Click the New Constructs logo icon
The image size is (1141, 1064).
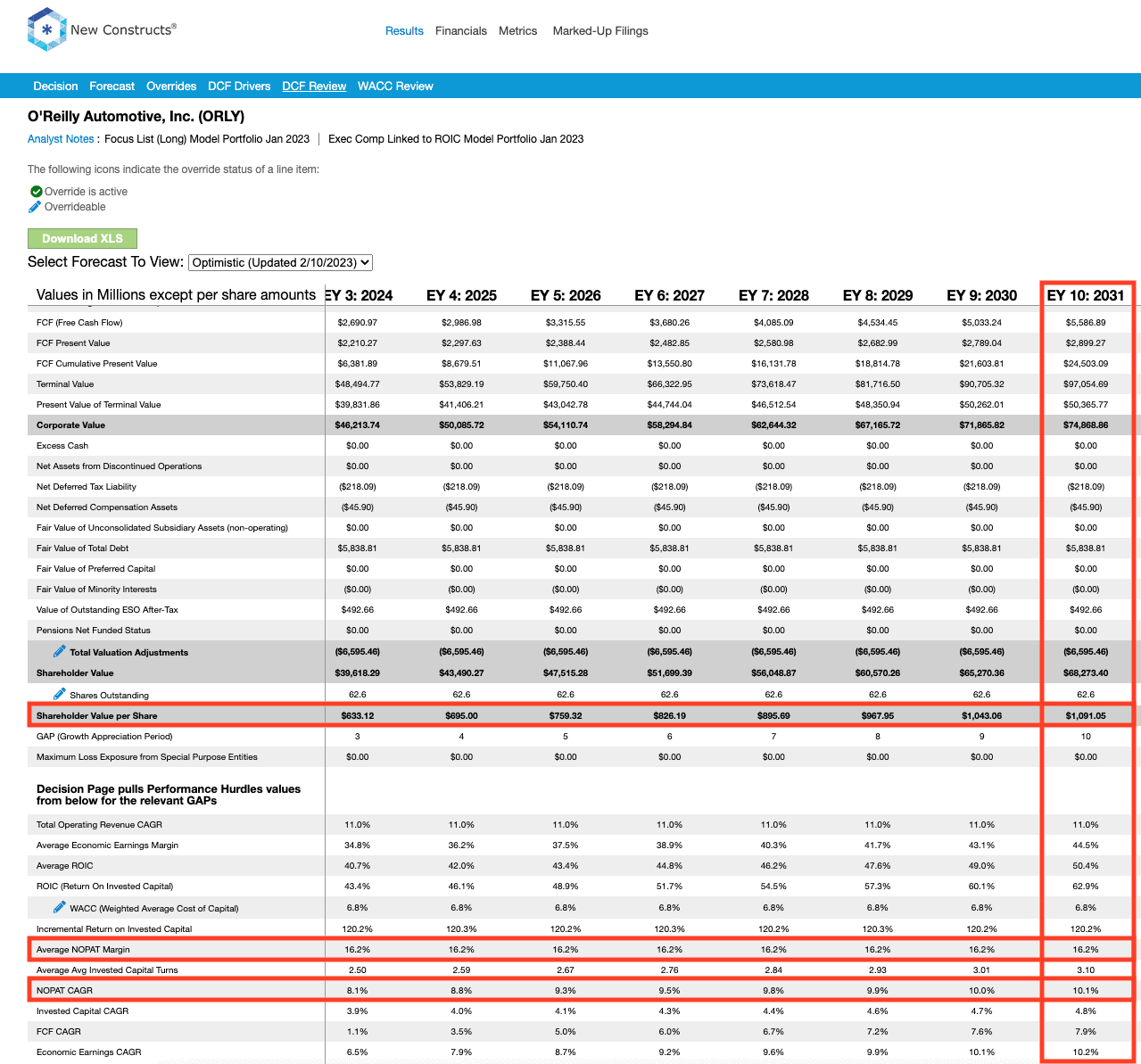point(46,29)
